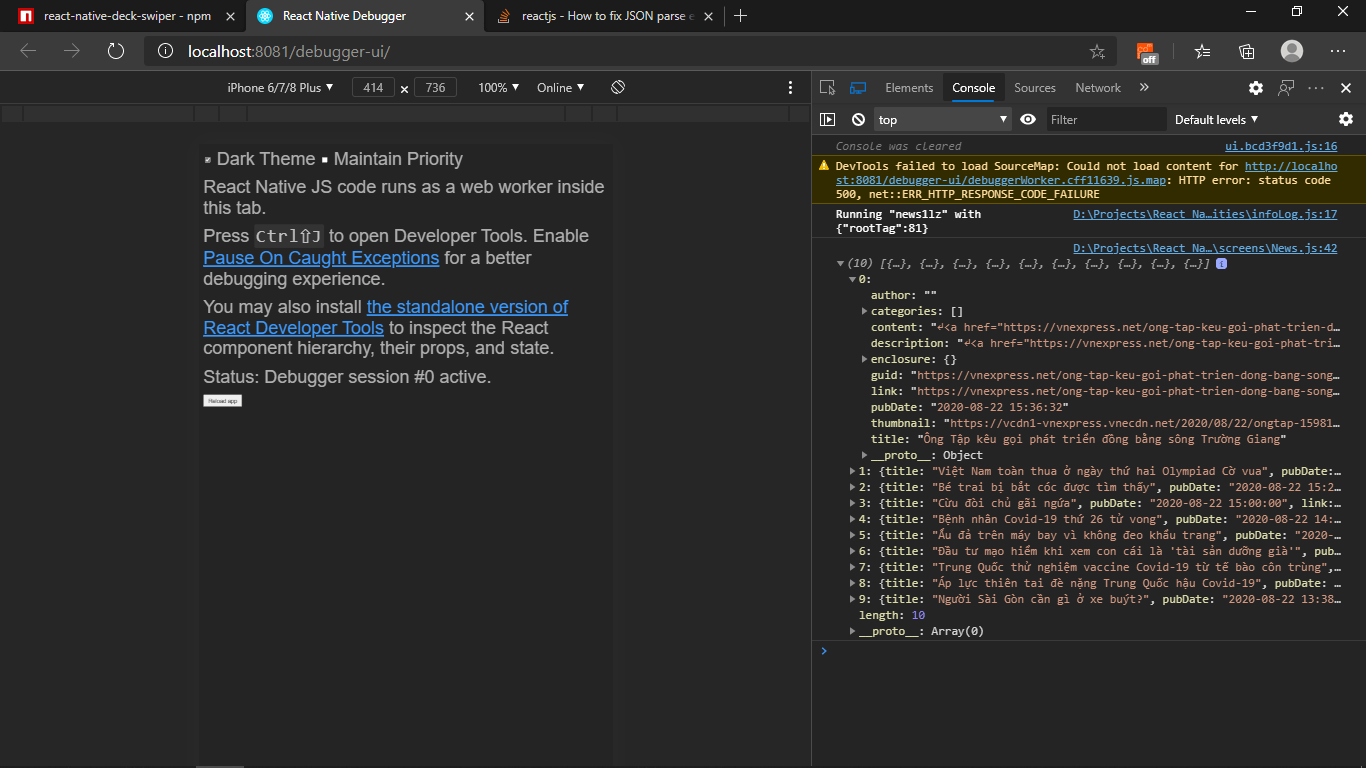Open browser settings and more menu
Image resolution: width=1366 pixels, height=768 pixels.
(x=1338, y=51)
